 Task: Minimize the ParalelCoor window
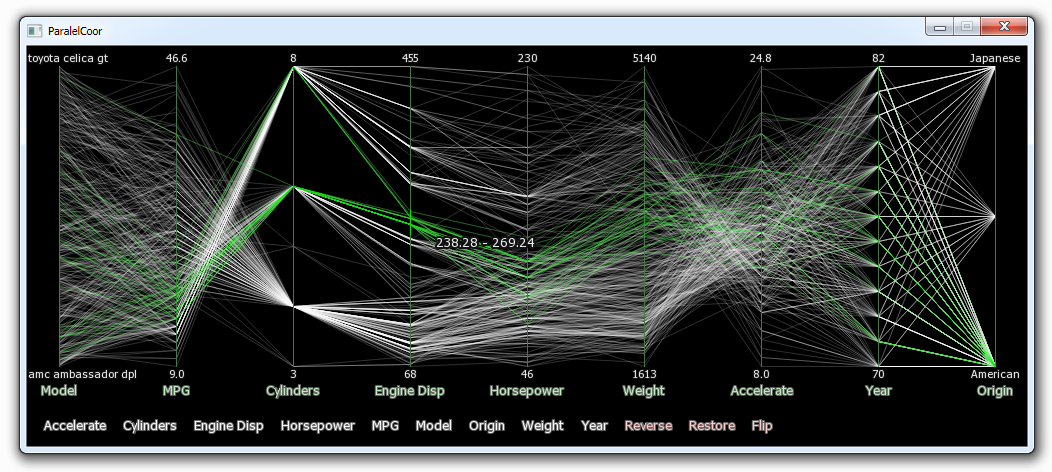[x=940, y=27]
